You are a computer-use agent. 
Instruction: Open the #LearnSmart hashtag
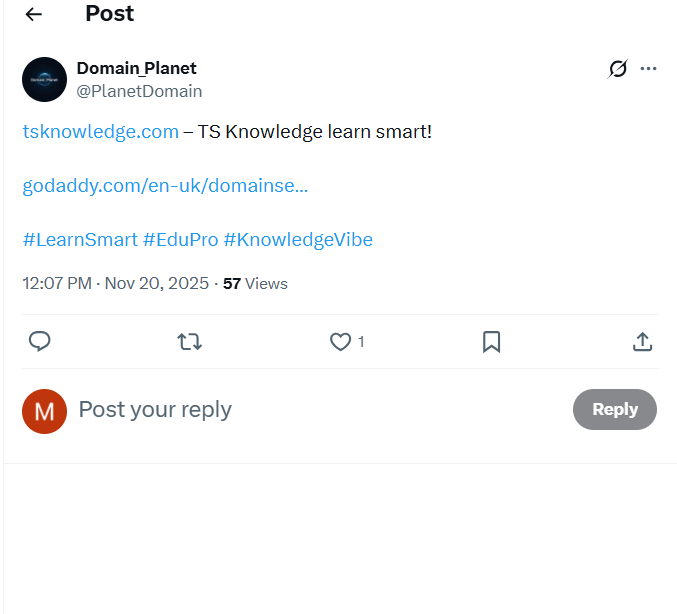coord(79,240)
